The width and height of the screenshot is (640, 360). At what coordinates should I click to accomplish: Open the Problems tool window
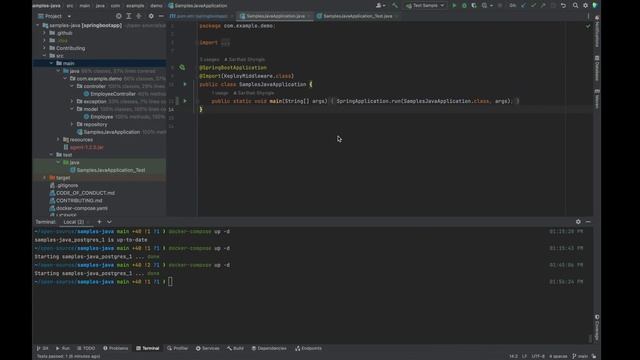(116, 348)
